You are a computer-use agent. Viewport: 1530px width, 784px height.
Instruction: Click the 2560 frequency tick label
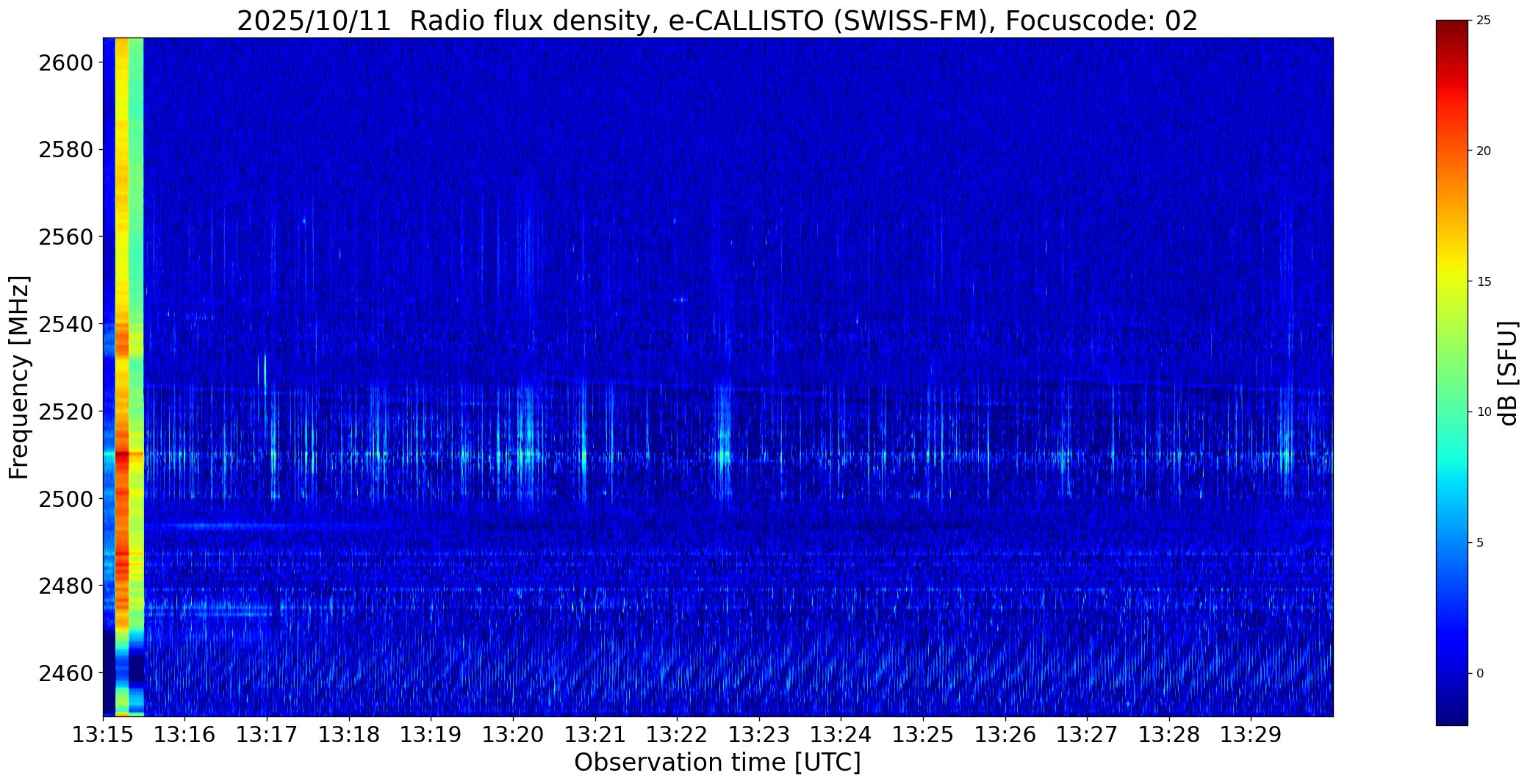click(66, 237)
